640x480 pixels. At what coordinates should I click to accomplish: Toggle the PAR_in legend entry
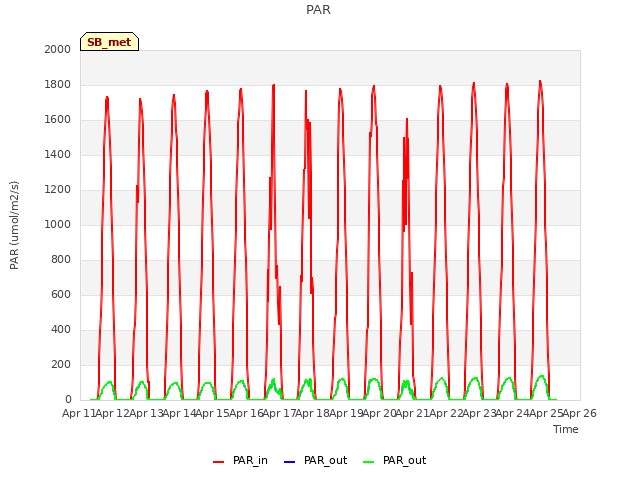[240, 460]
